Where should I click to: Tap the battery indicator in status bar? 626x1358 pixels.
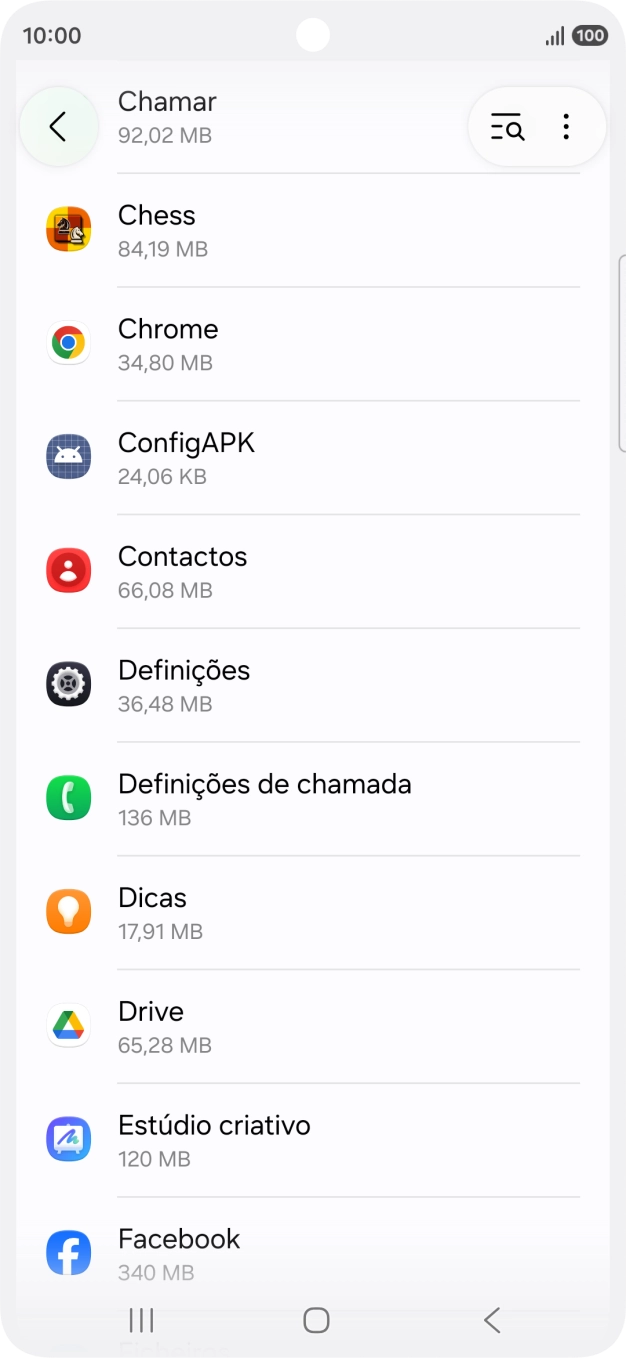click(591, 35)
